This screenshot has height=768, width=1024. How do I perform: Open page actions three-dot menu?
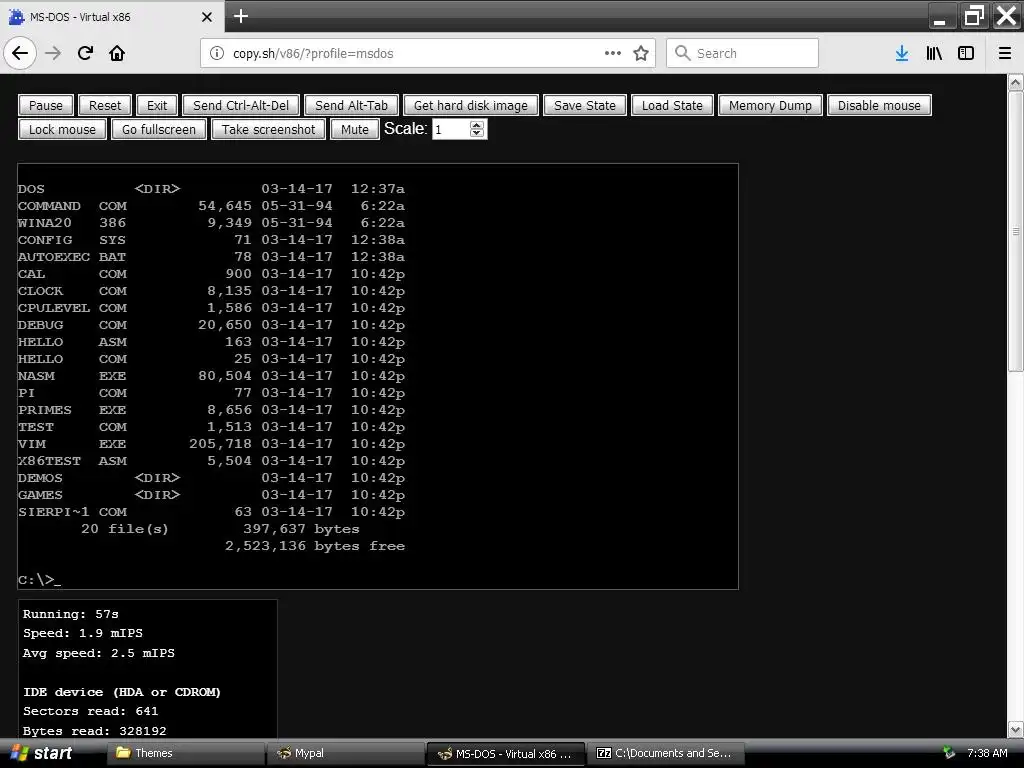(613, 54)
